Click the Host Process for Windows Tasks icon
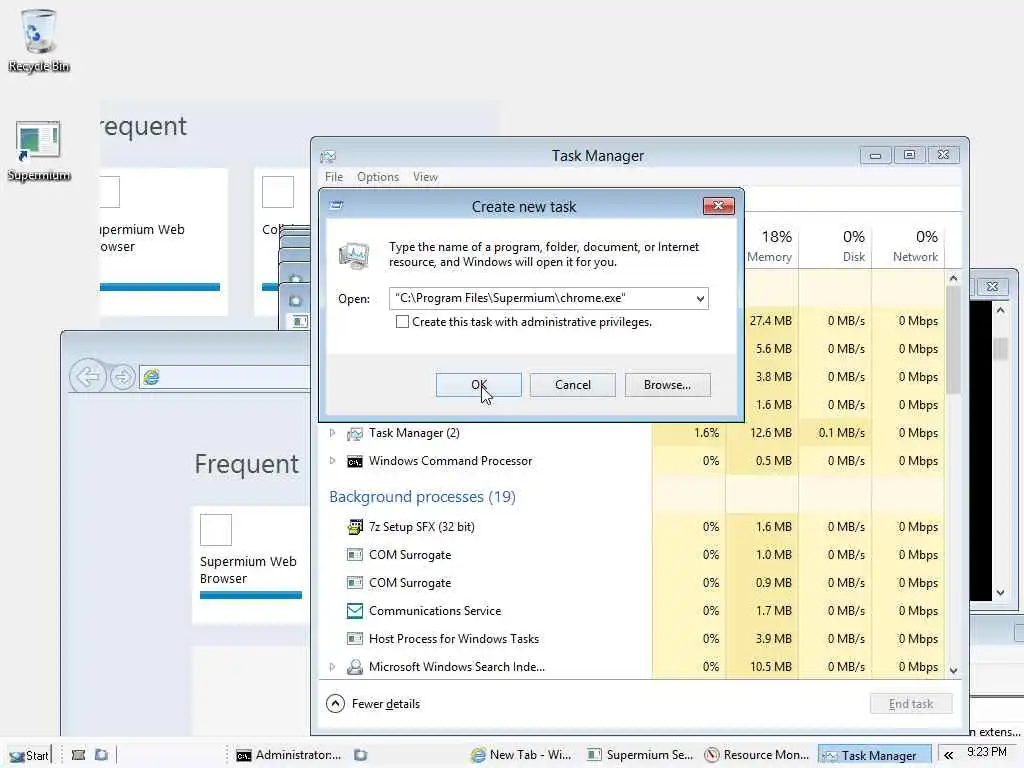1024x768 pixels. tap(355, 639)
